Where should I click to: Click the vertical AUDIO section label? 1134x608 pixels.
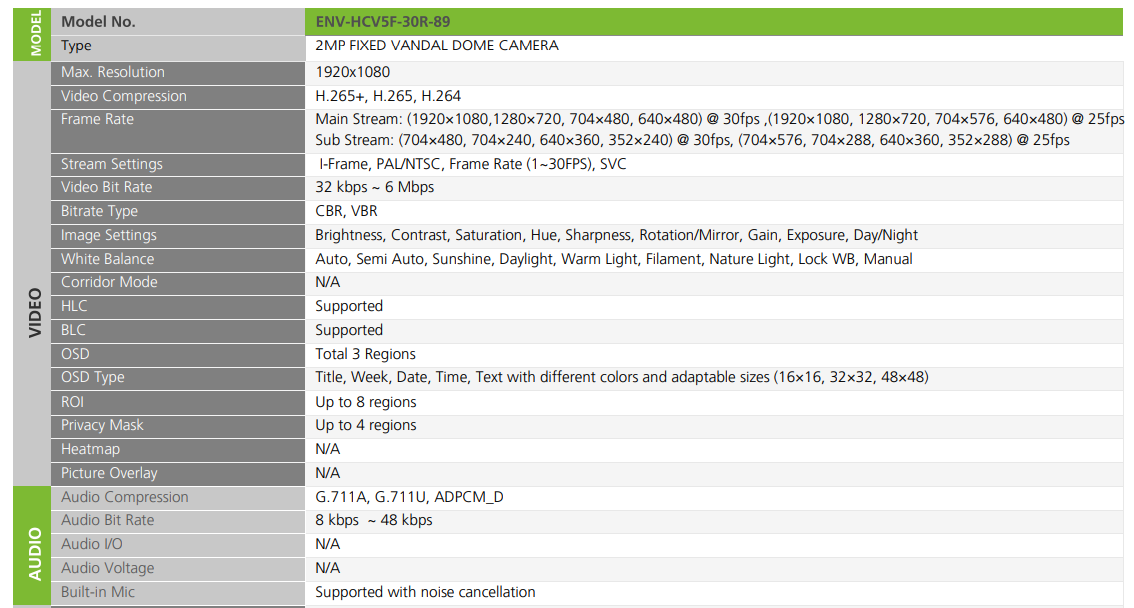[x=35, y=553]
